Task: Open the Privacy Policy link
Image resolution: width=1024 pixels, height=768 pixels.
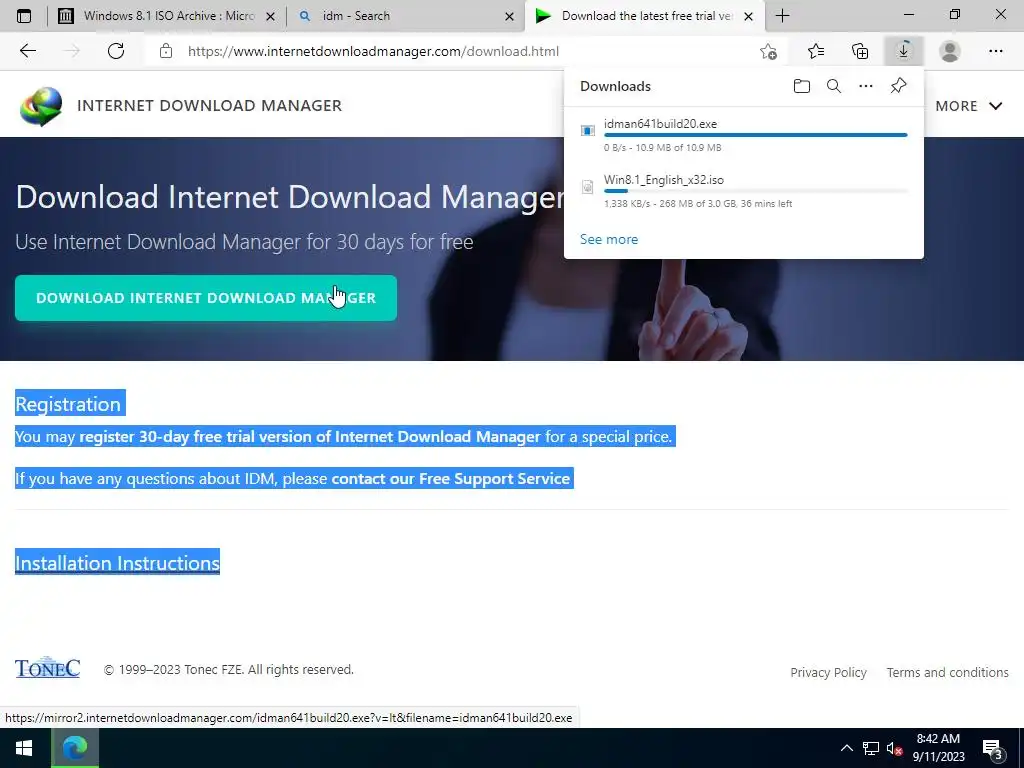Action: click(x=828, y=672)
